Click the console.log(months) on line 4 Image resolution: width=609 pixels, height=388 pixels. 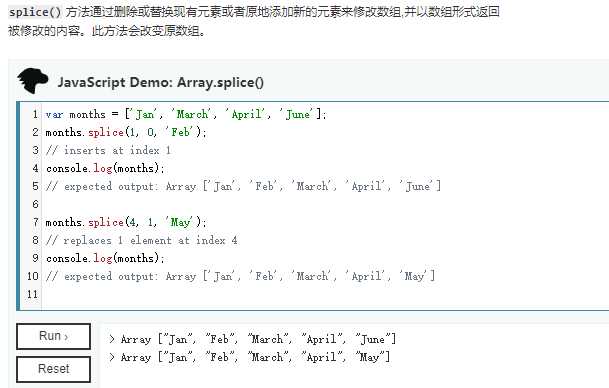[x=105, y=168]
